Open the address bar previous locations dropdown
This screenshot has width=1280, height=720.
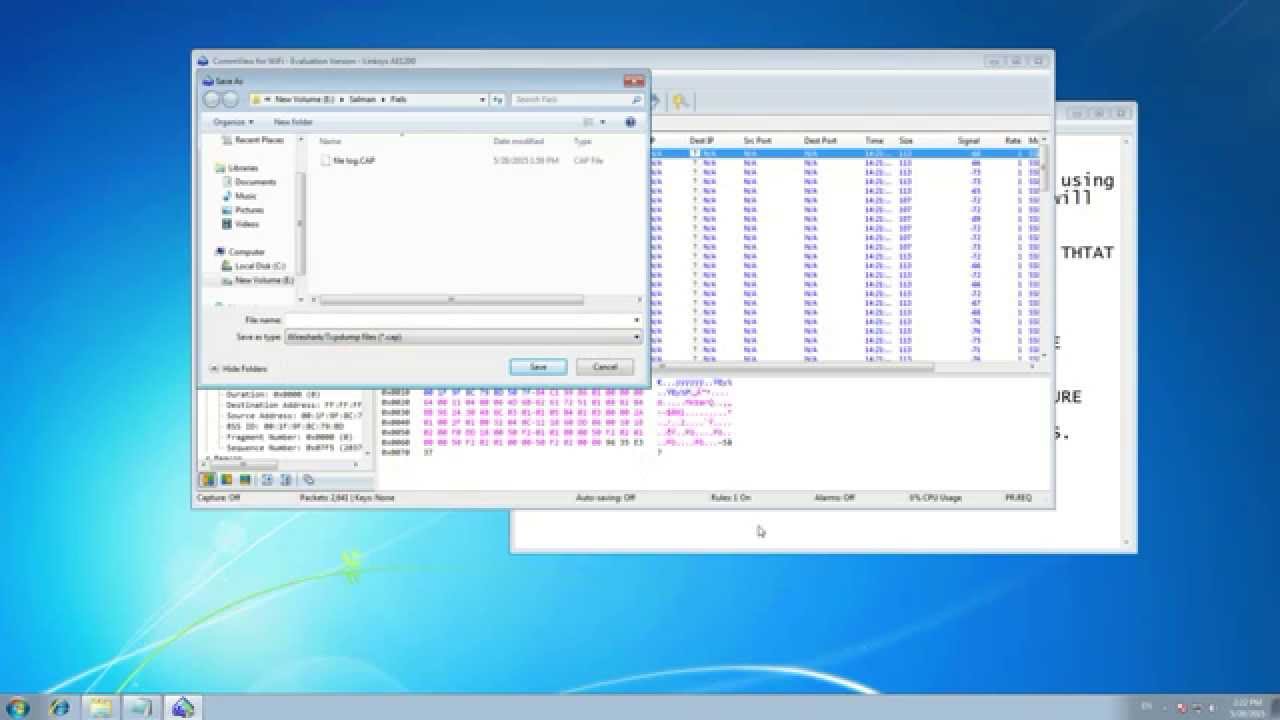[x=482, y=99]
